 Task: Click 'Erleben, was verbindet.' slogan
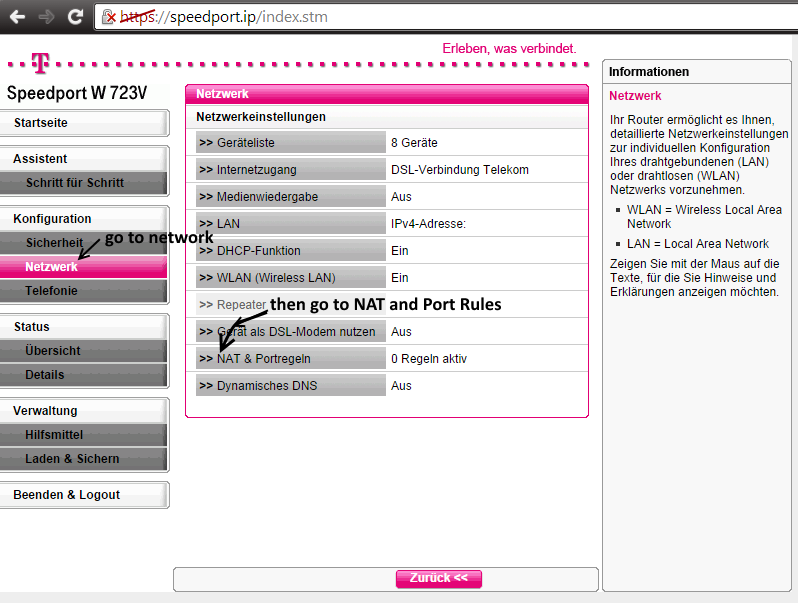click(x=509, y=48)
